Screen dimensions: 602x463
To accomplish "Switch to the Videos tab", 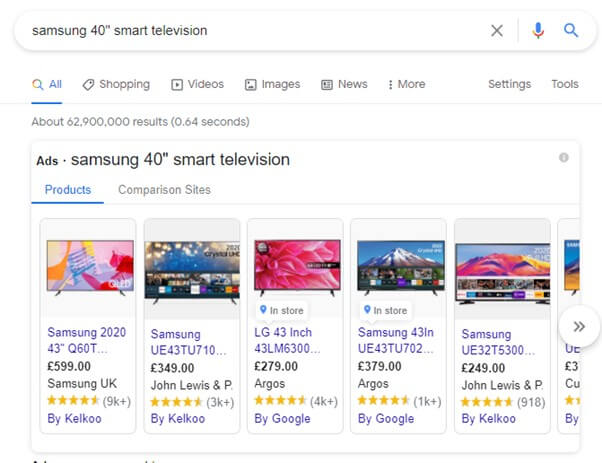I will (x=197, y=84).
